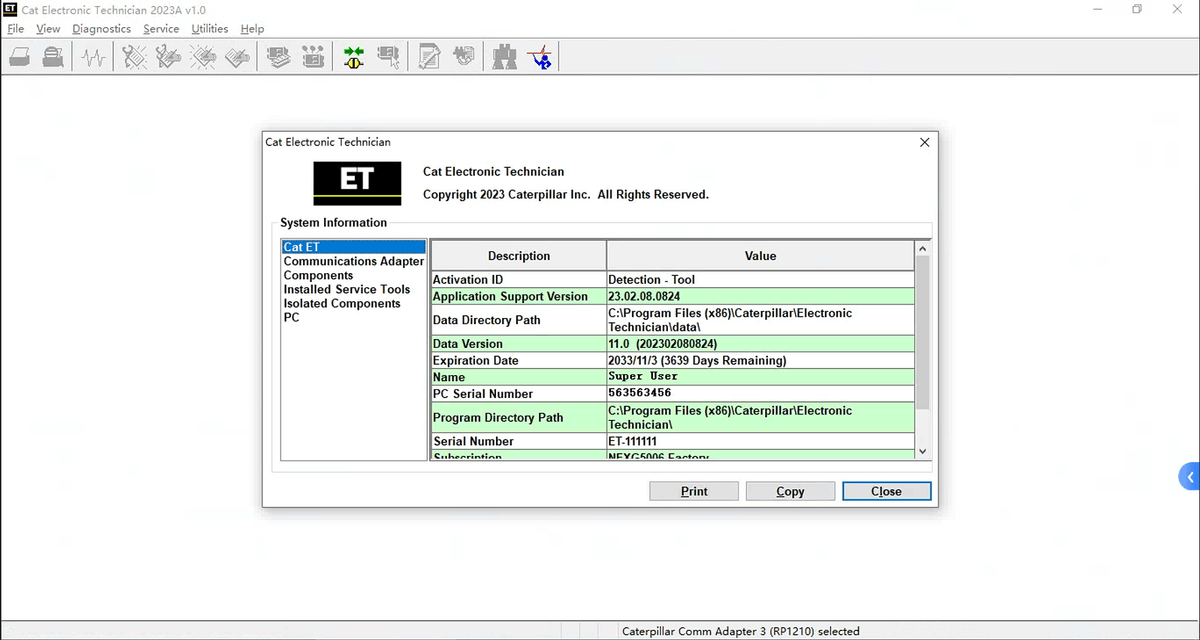The height and width of the screenshot is (640, 1200).
Task: Click the Value column header
Action: click(760, 256)
